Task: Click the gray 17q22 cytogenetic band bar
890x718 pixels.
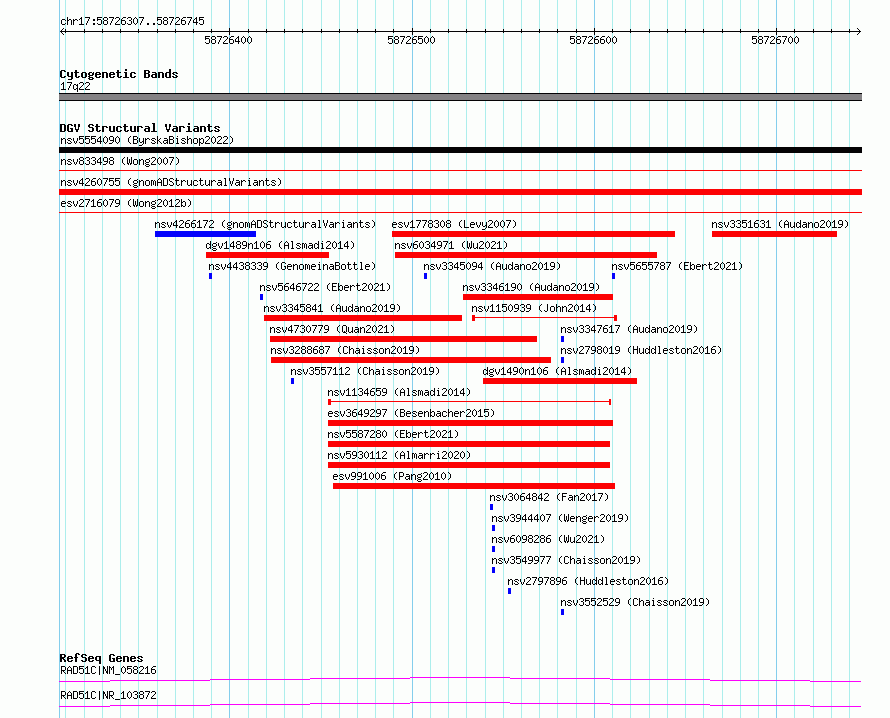Action: [460, 97]
